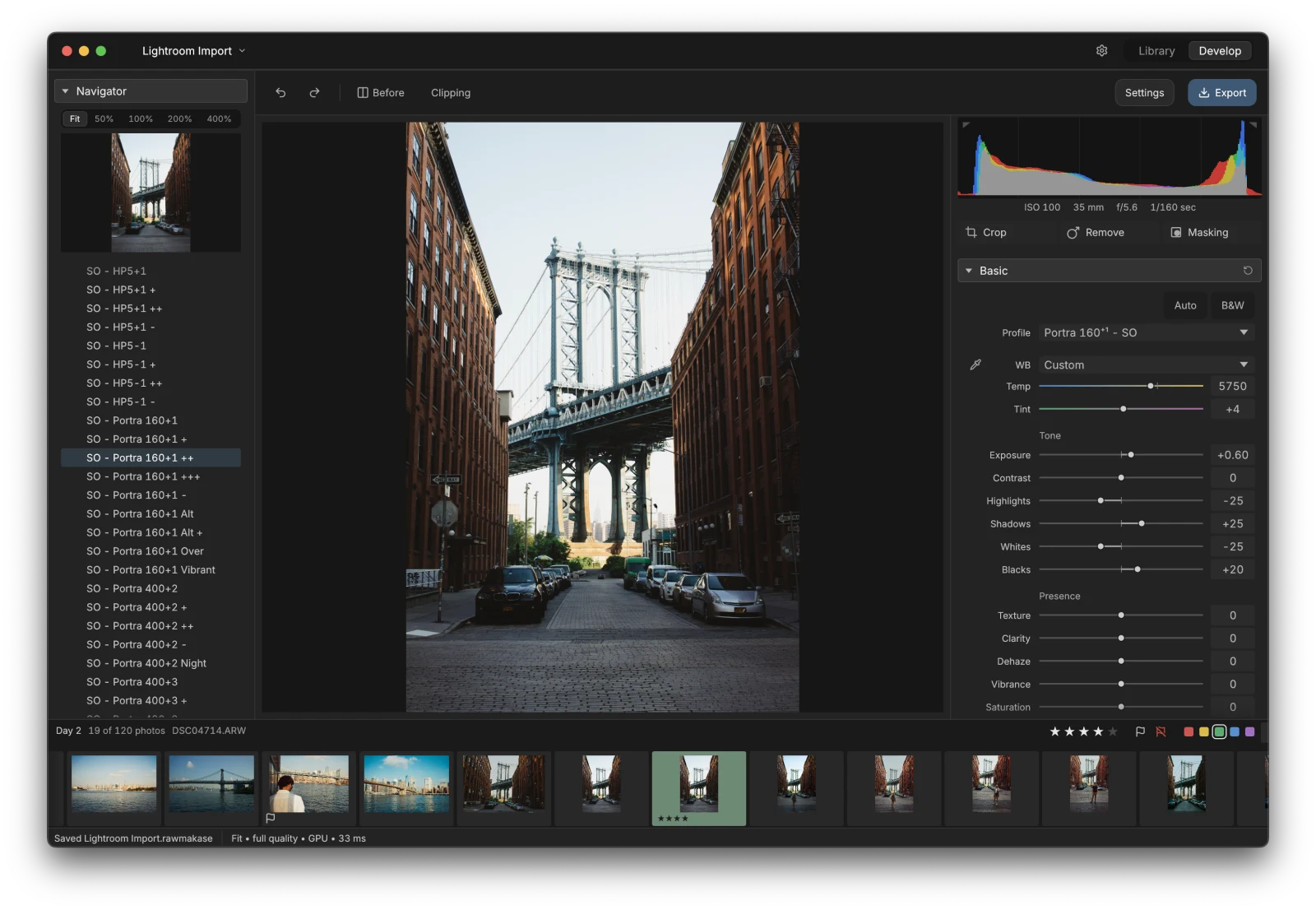Set the pick flag icon

click(x=1140, y=731)
